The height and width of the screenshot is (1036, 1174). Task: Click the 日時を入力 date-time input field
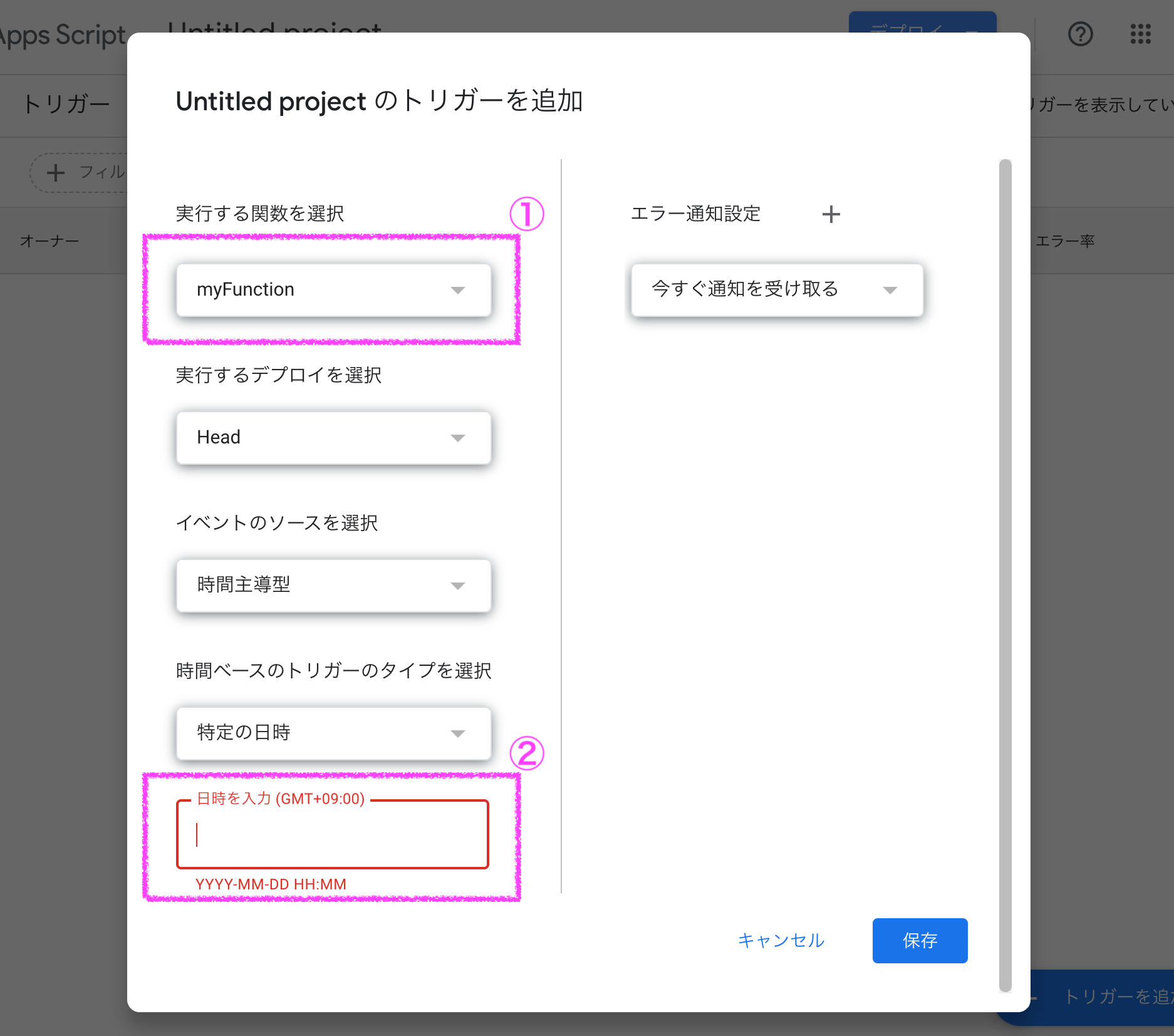coord(333,834)
